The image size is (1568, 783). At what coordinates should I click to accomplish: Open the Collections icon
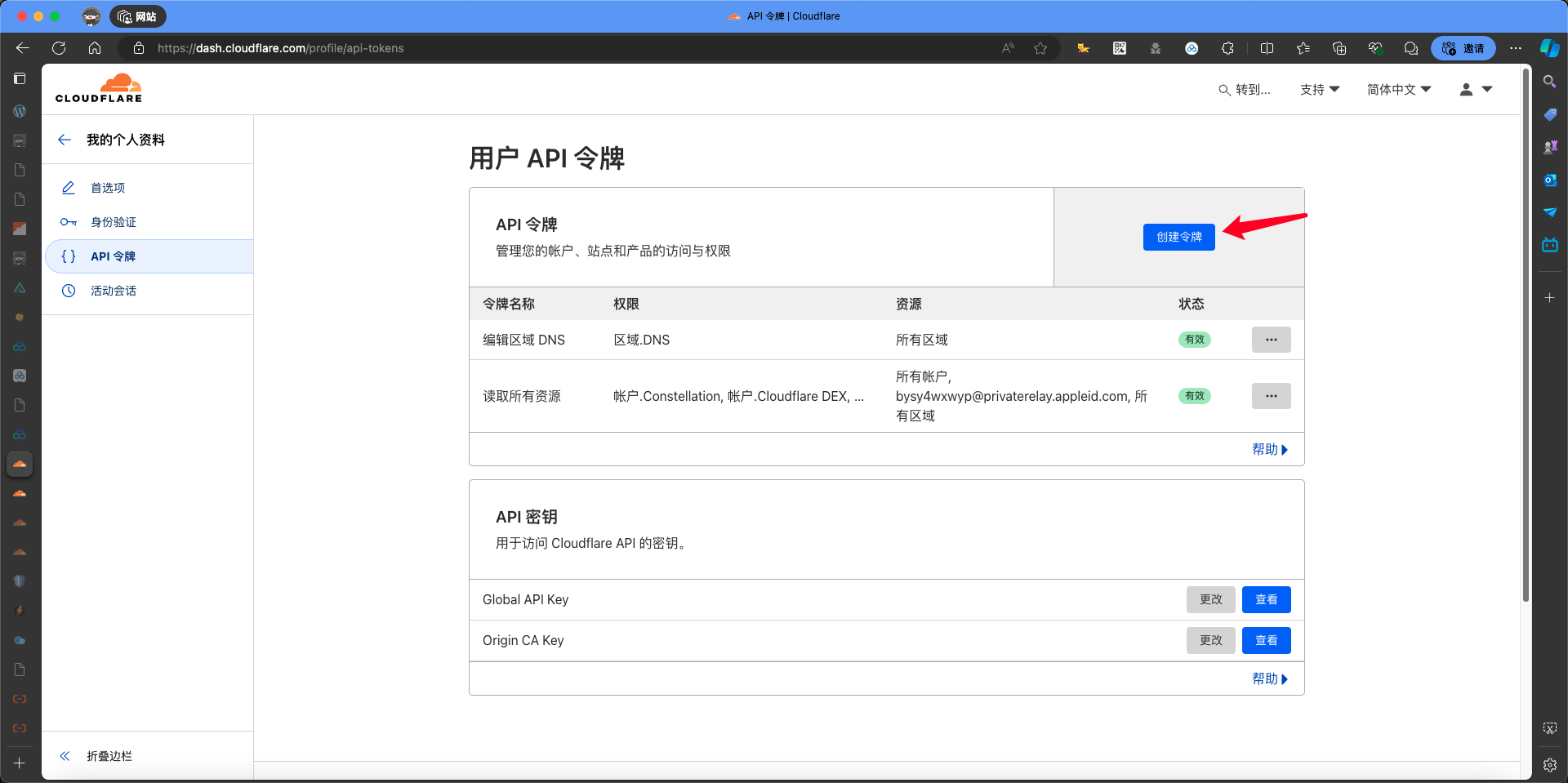(1339, 48)
